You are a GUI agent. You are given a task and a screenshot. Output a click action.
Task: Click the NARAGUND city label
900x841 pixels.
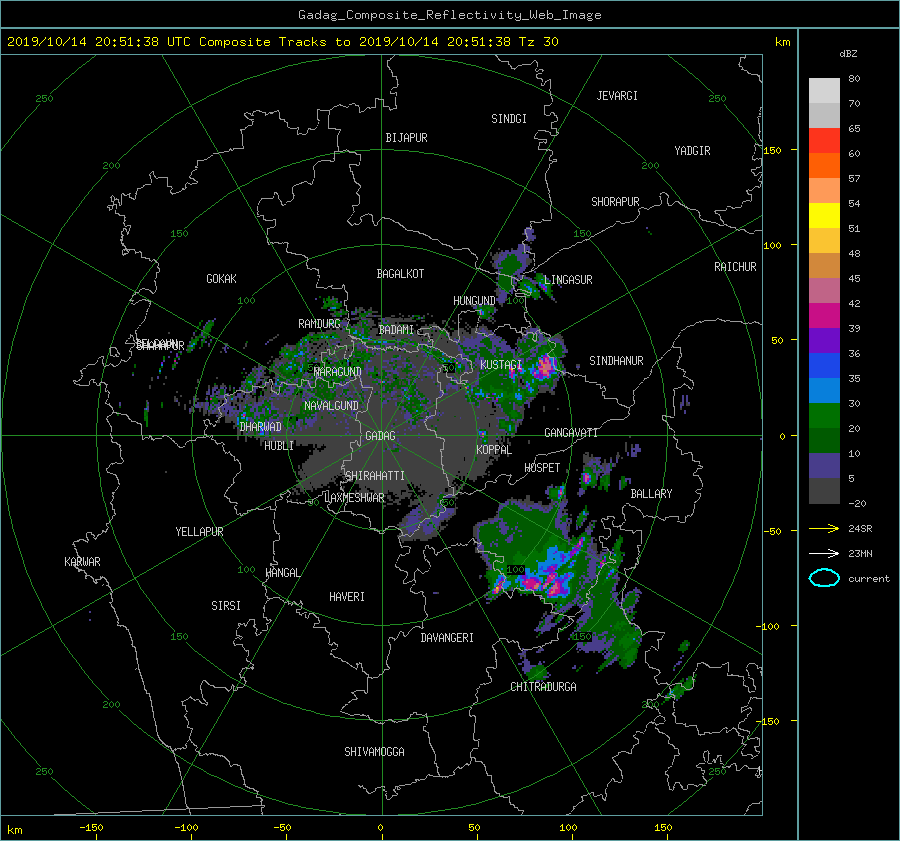(338, 371)
